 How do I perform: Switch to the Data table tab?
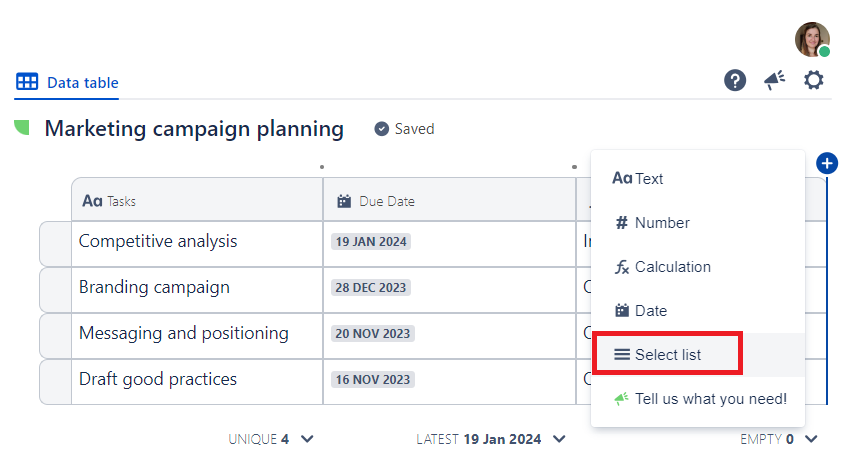point(67,83)
